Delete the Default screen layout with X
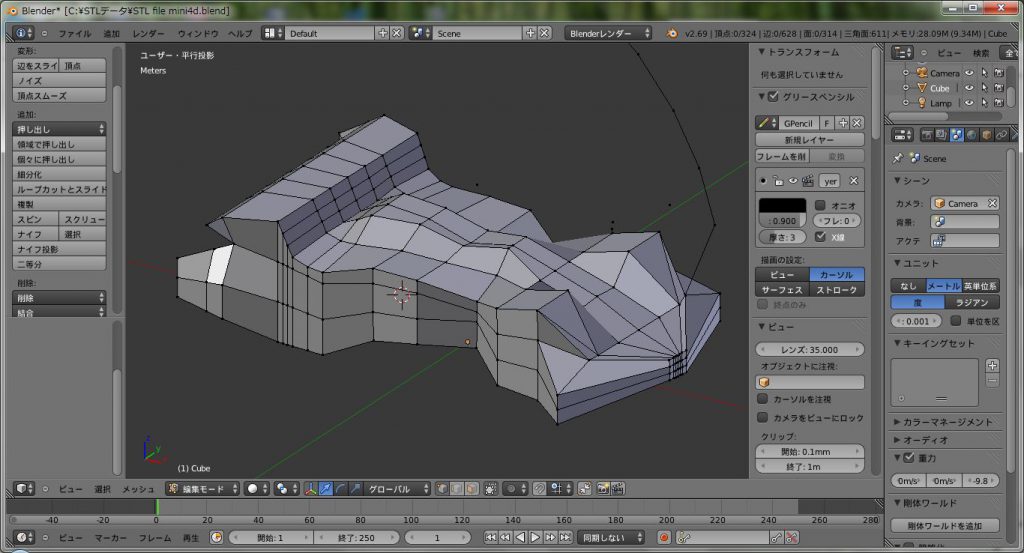This screenshot has width=1024, height=553. (x=396, y=33)
